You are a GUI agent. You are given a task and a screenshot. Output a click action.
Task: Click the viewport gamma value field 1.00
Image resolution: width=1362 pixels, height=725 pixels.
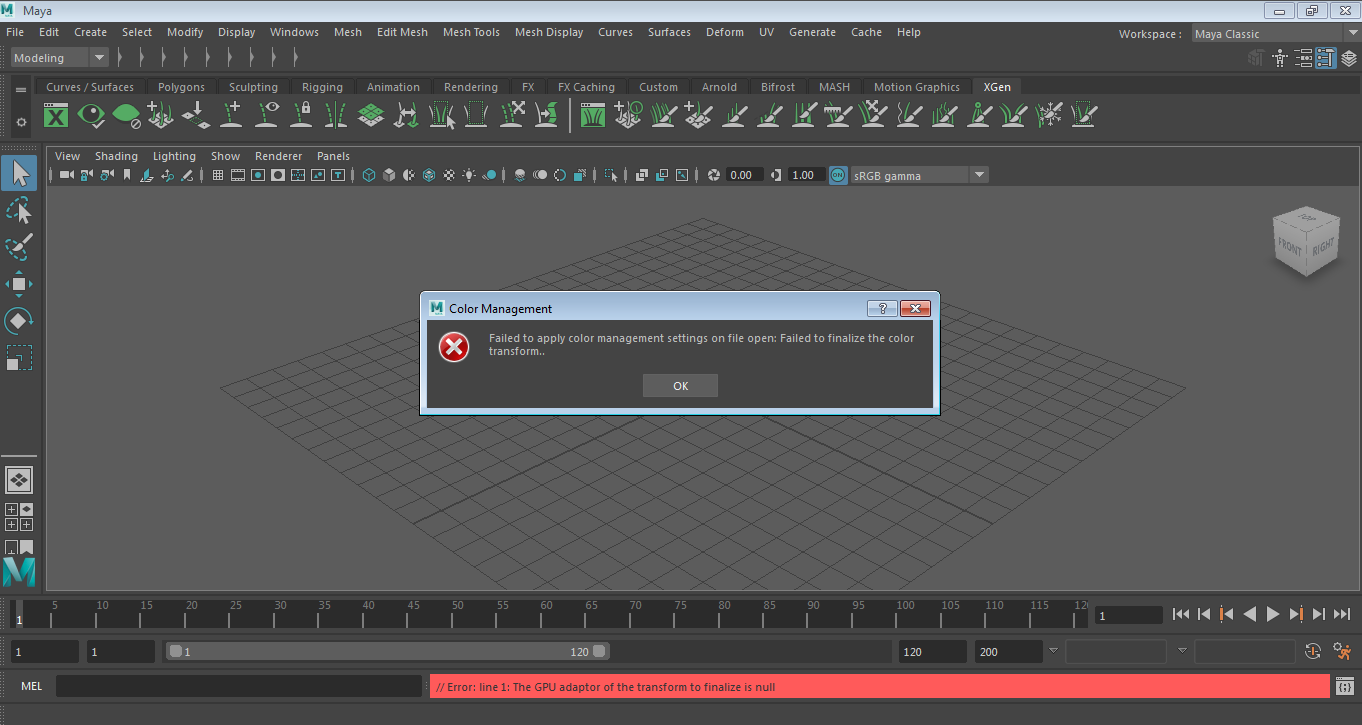pos(805,175)
